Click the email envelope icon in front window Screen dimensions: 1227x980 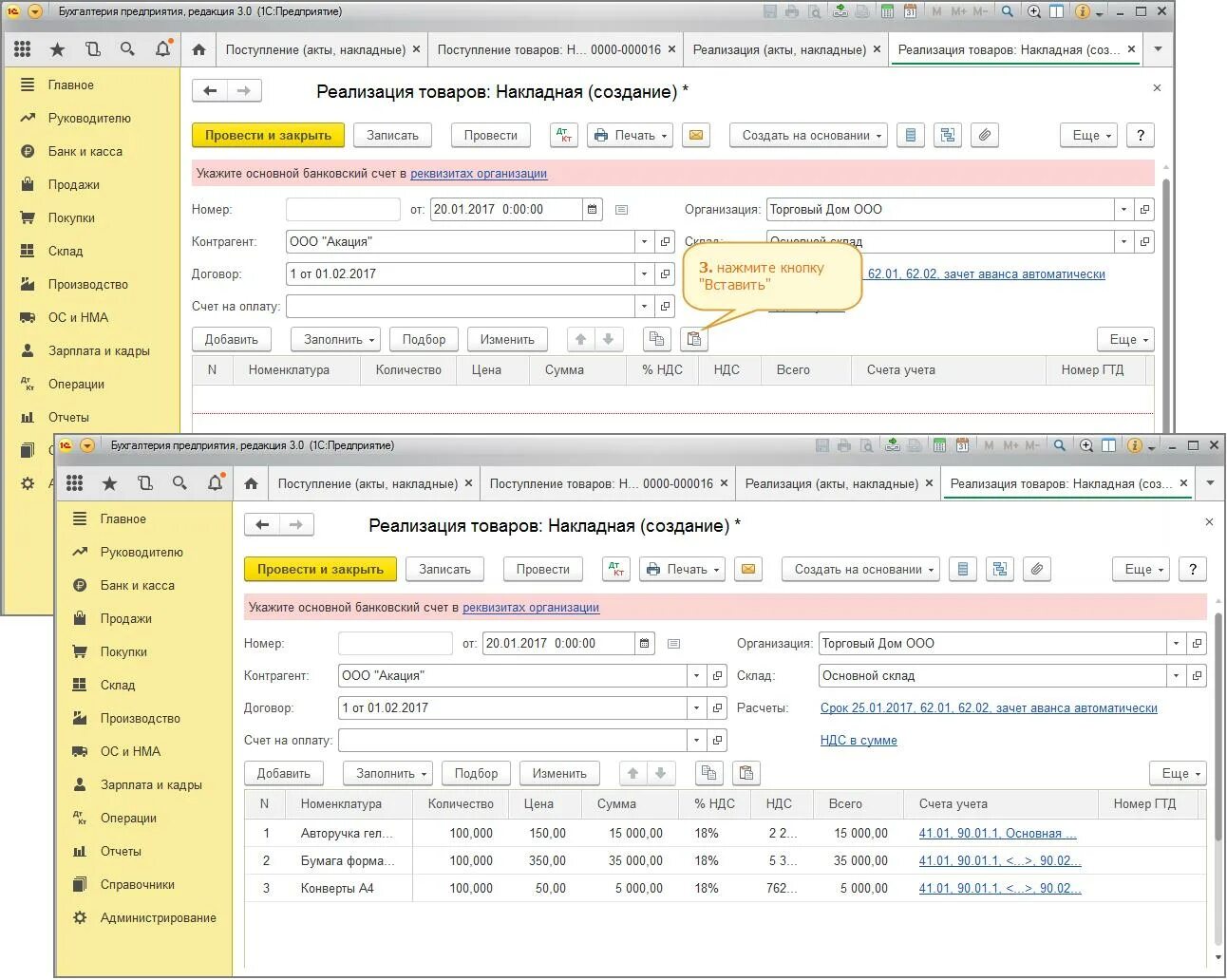[748, 569]
